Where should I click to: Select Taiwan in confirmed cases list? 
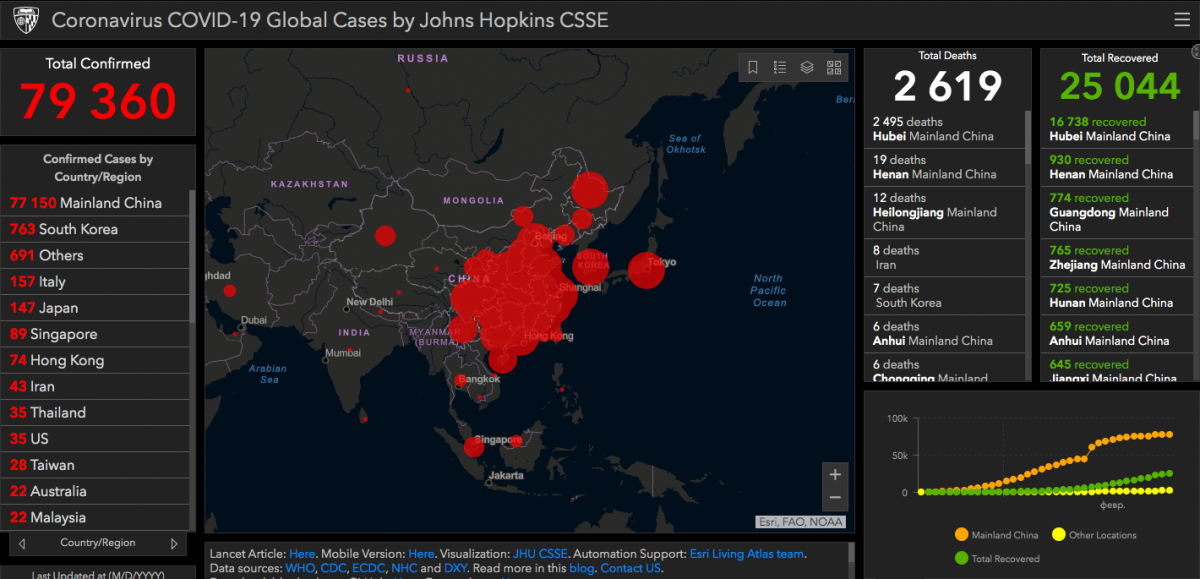coord(95,465)
